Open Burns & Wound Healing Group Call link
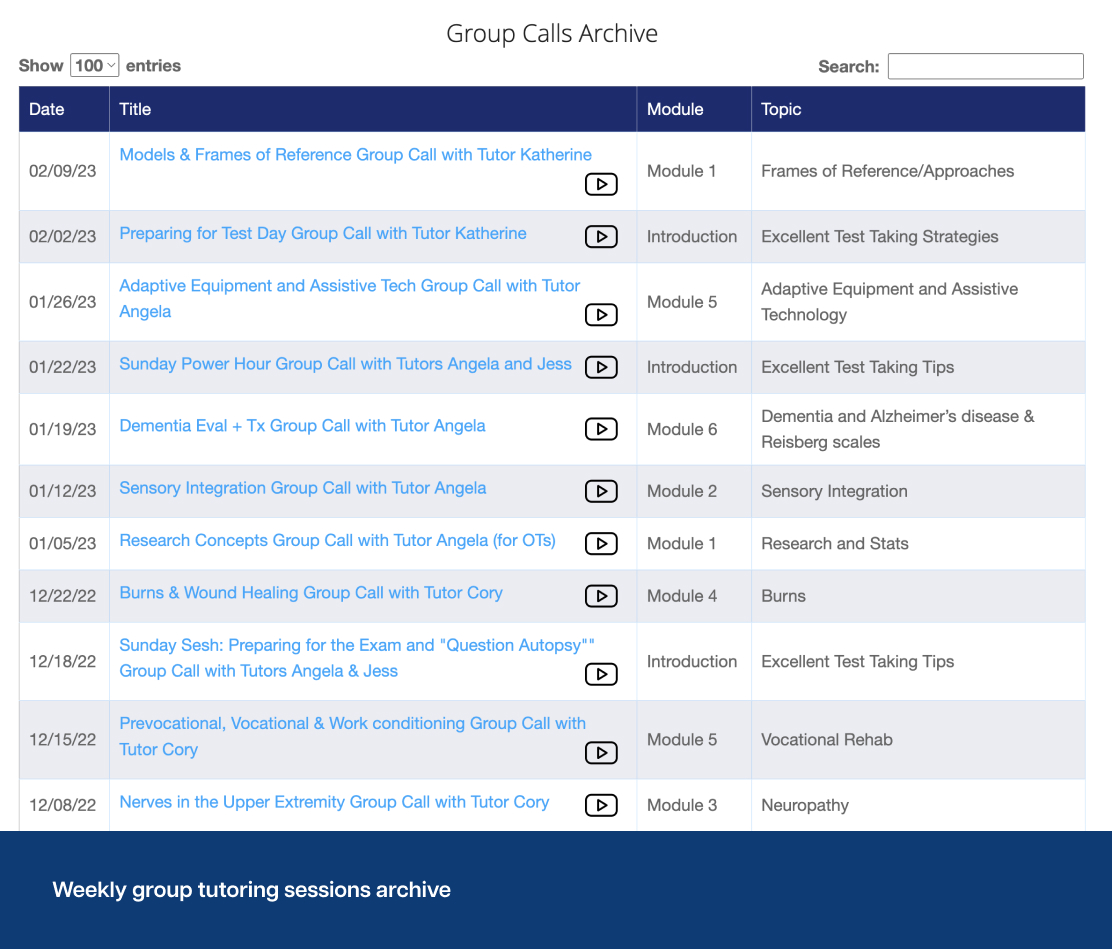The width and height of the screenshot is (1112, 949). tap(311, 593)
